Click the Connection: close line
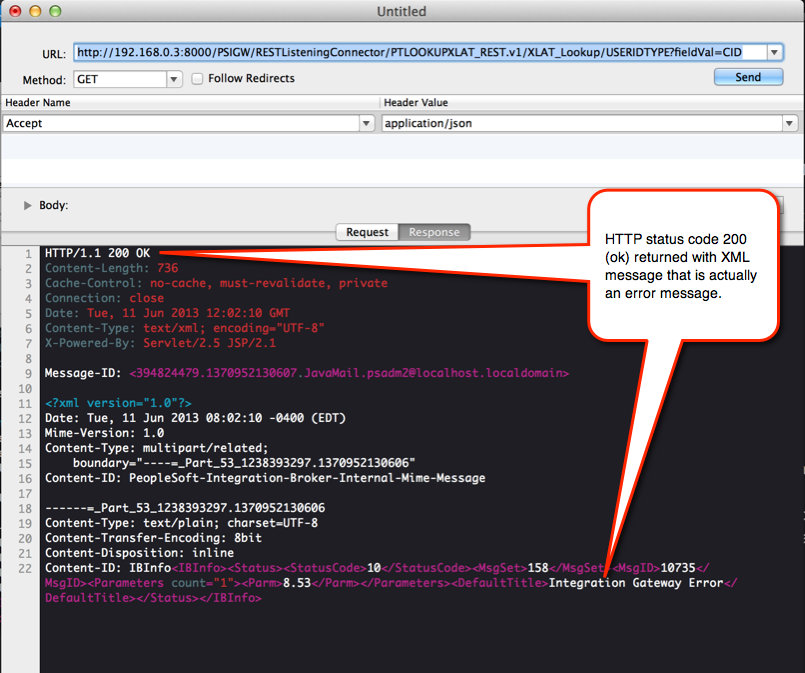 point(104,298)
